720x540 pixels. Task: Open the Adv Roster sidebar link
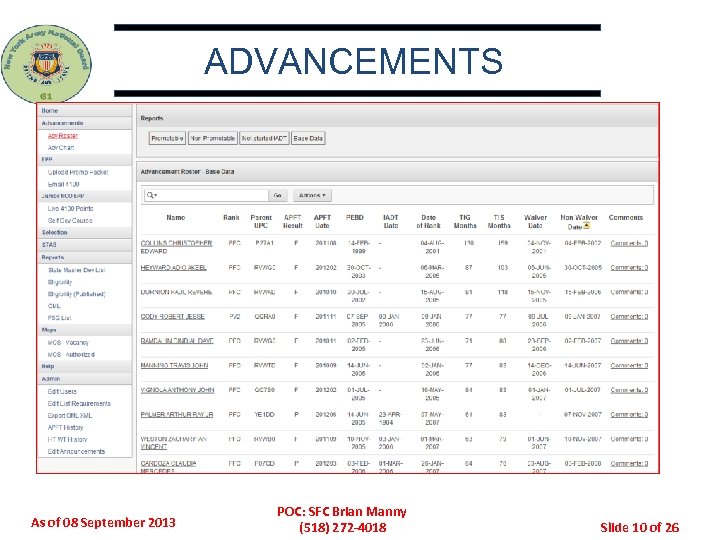(63, 135)
